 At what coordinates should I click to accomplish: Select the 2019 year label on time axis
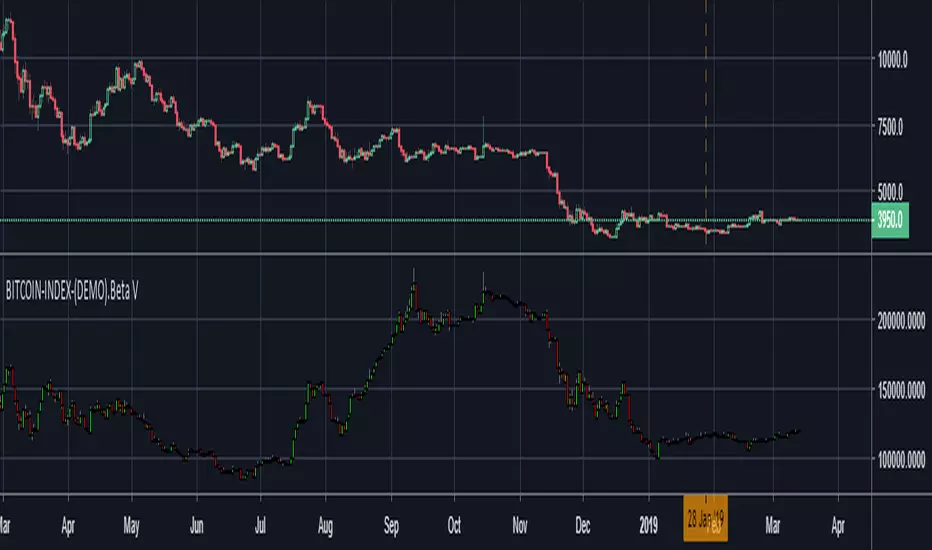click(x=648, y=526)
